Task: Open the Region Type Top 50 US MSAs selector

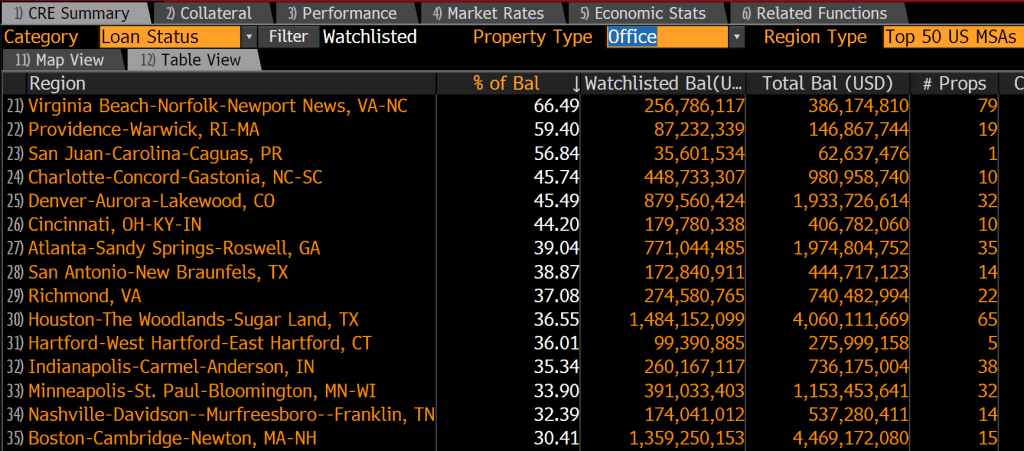Action: coord(952,37)
